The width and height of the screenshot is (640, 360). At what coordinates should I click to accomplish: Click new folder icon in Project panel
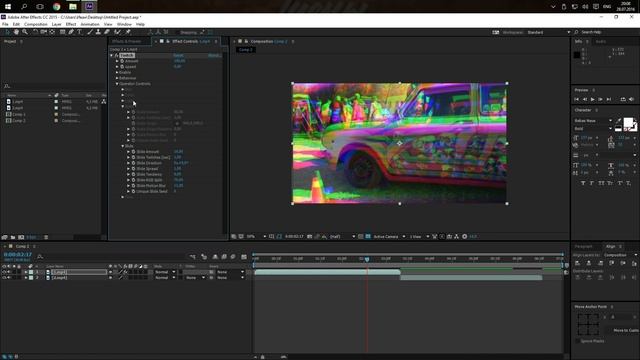[13, 237]
